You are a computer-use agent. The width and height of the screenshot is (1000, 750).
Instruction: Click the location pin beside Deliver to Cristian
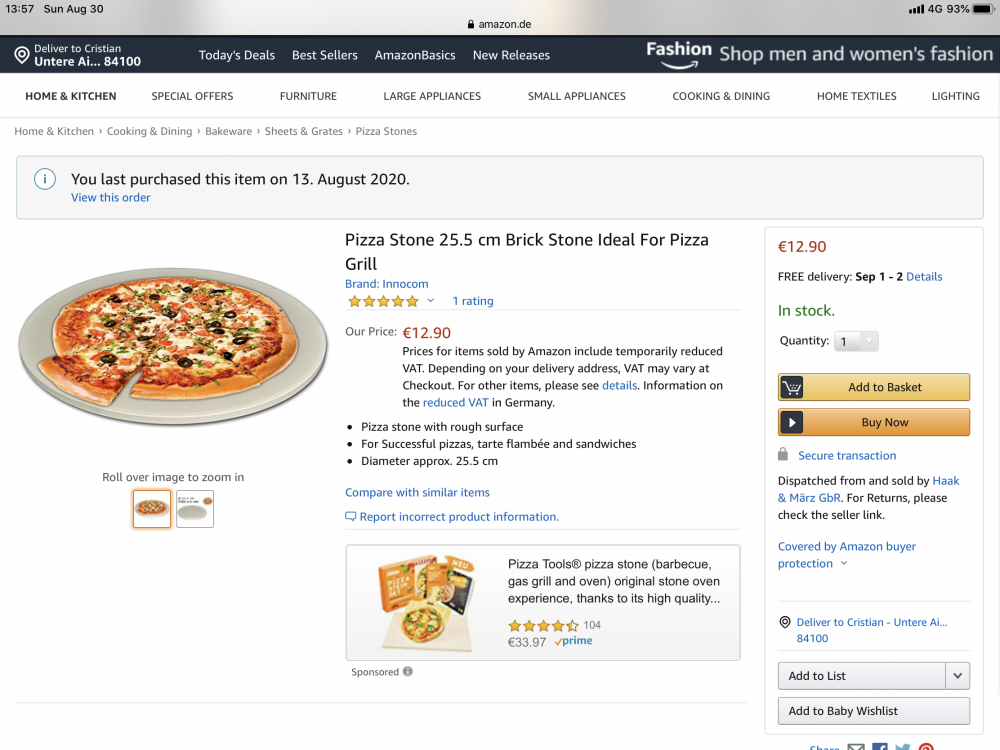tap(785, 622)
